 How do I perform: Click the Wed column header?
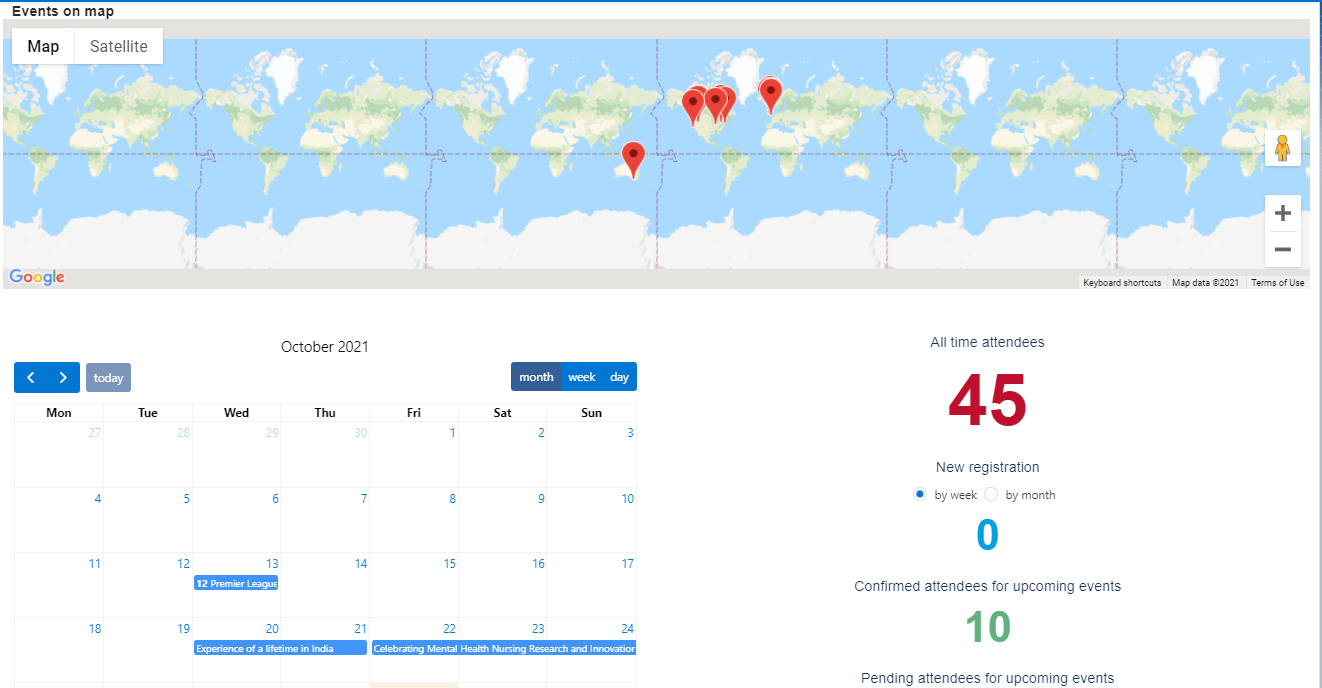click(237, 412)
